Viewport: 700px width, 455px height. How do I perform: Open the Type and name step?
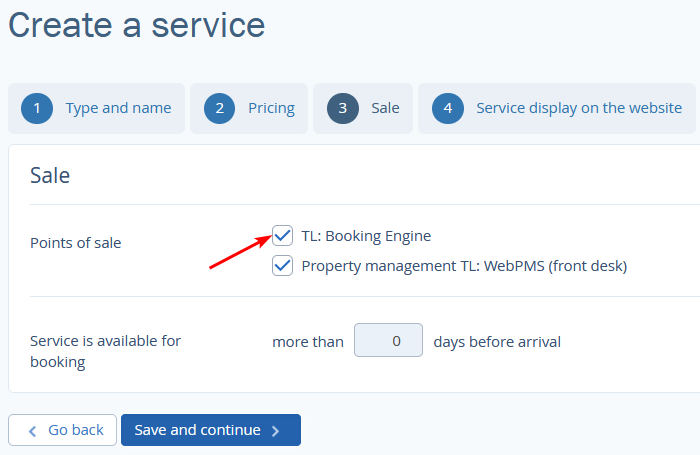click(96, 109)
